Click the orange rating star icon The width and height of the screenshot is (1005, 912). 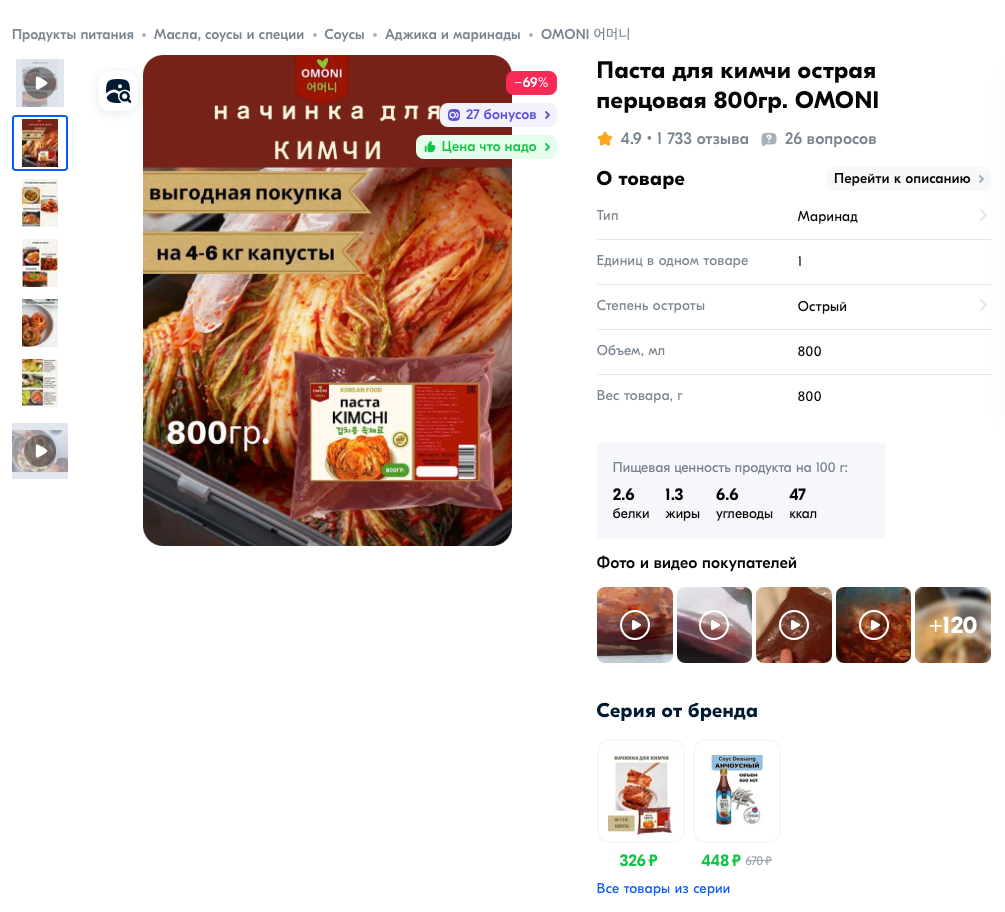click(x=604, y=139)
